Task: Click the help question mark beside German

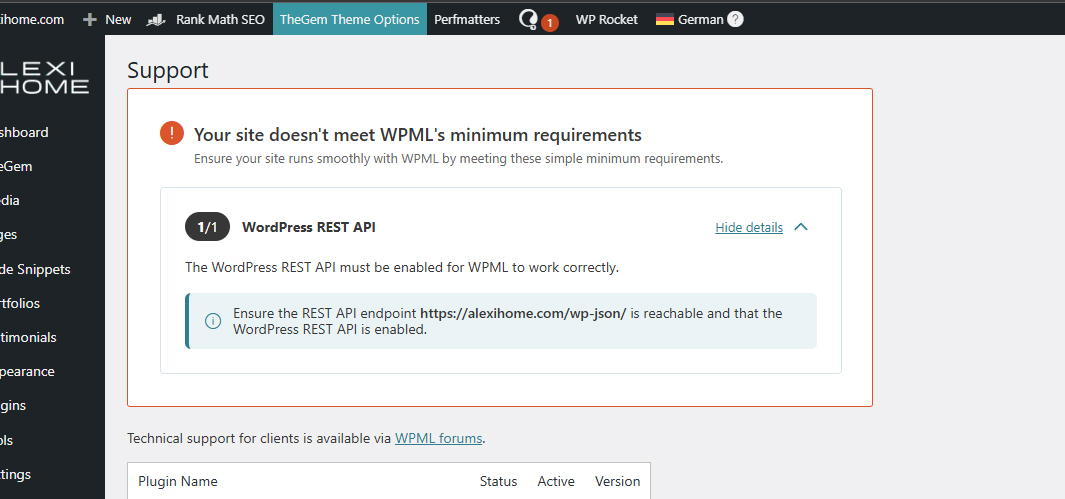Action: pos(736,19)
